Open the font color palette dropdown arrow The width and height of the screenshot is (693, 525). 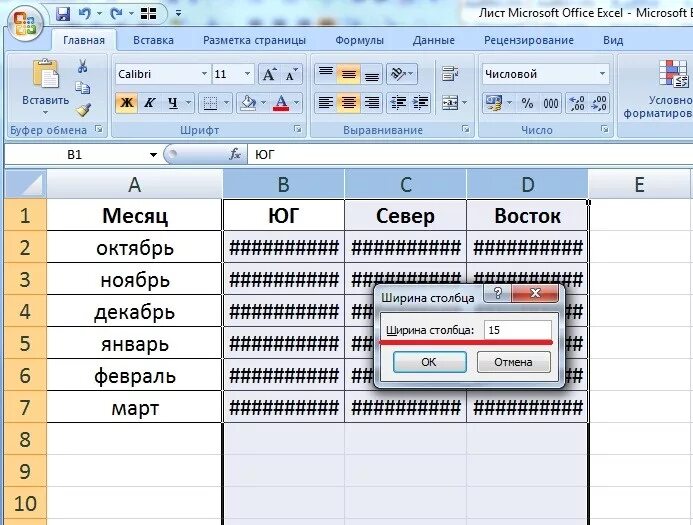tap(297, 103)
